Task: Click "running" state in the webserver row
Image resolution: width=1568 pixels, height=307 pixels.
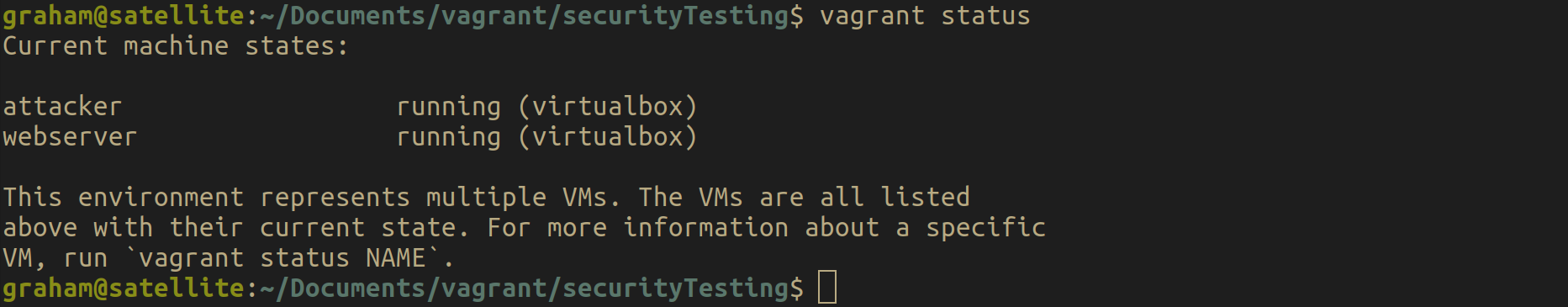Action: pyautogui.click(x=448, y=138)
